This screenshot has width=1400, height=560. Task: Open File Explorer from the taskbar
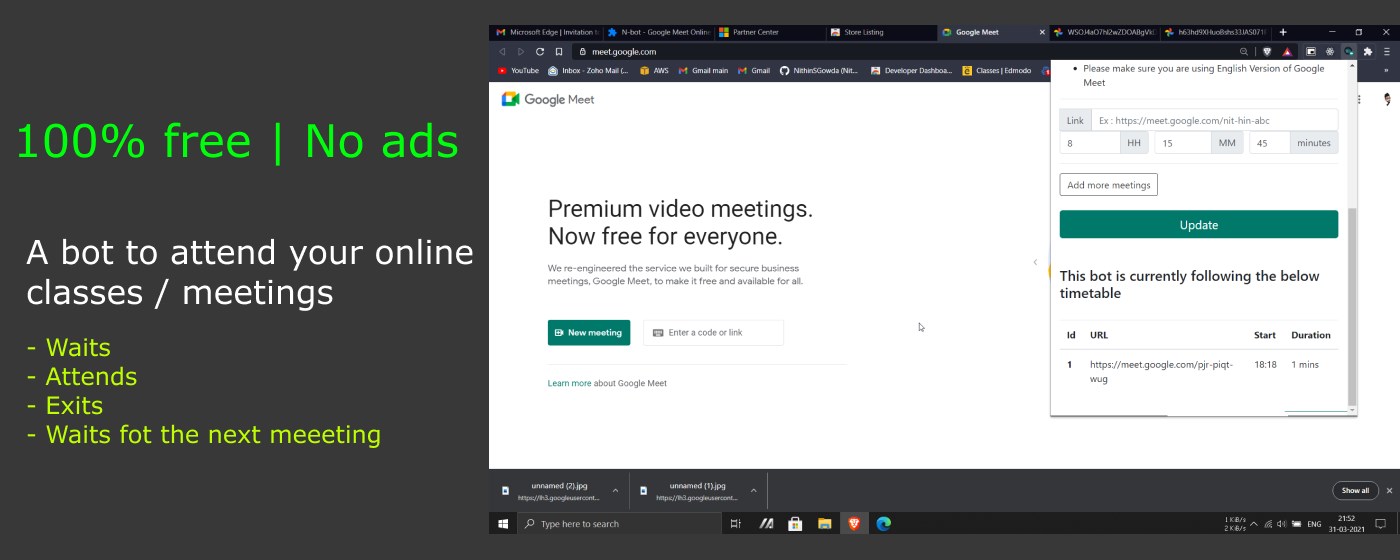(x=825, y=523)
